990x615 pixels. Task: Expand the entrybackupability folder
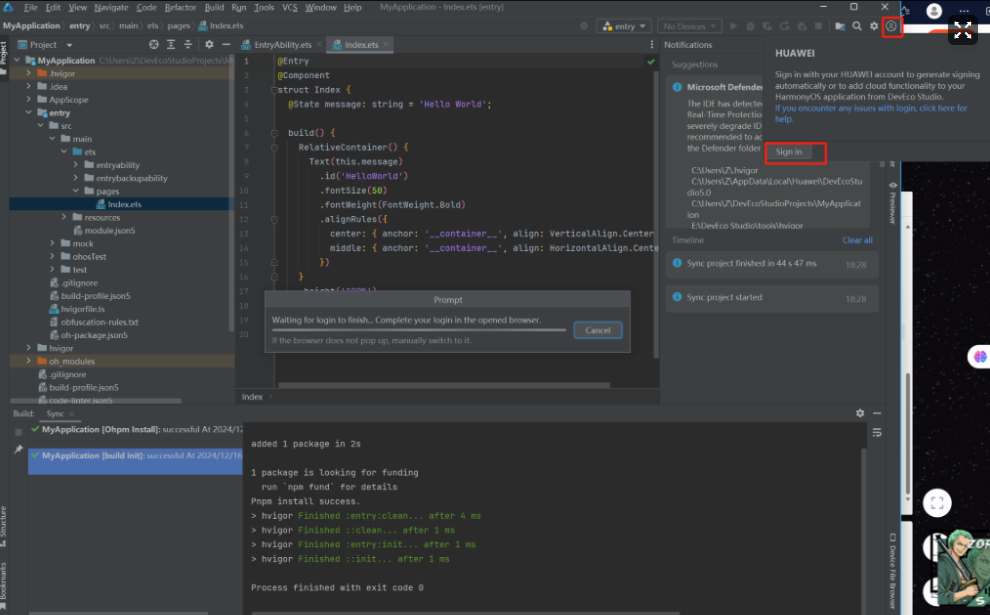(76, 178)
